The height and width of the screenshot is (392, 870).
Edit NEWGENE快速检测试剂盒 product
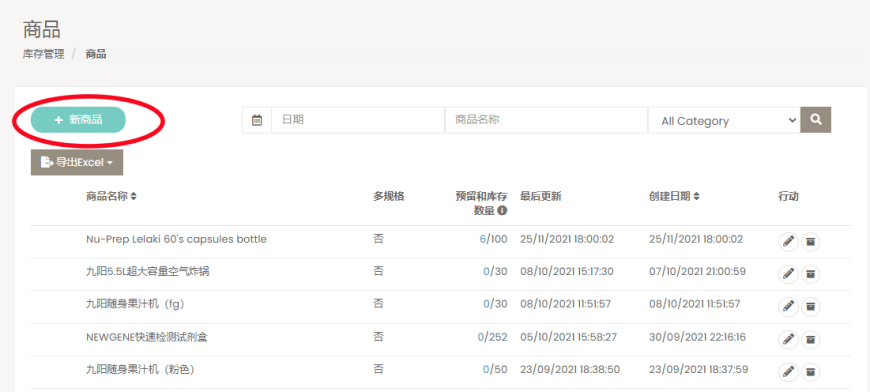tap(788, 339)
